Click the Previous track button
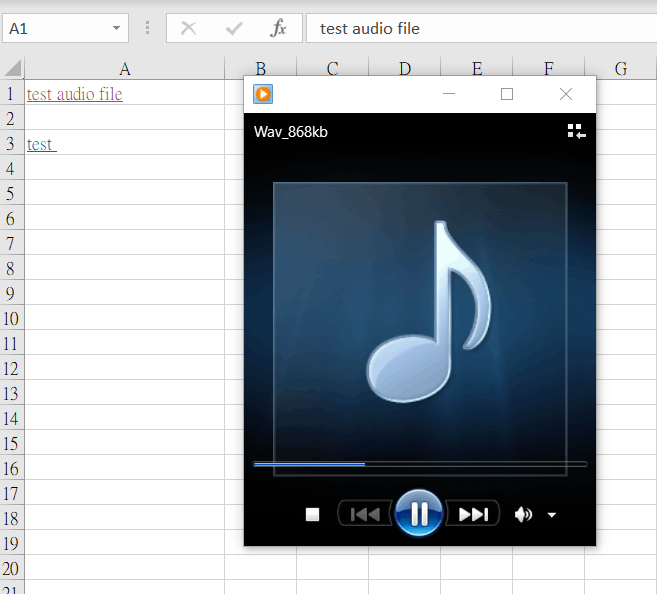Image resolution: width=657 pixels, height=594 pixels. pos(365,514)
